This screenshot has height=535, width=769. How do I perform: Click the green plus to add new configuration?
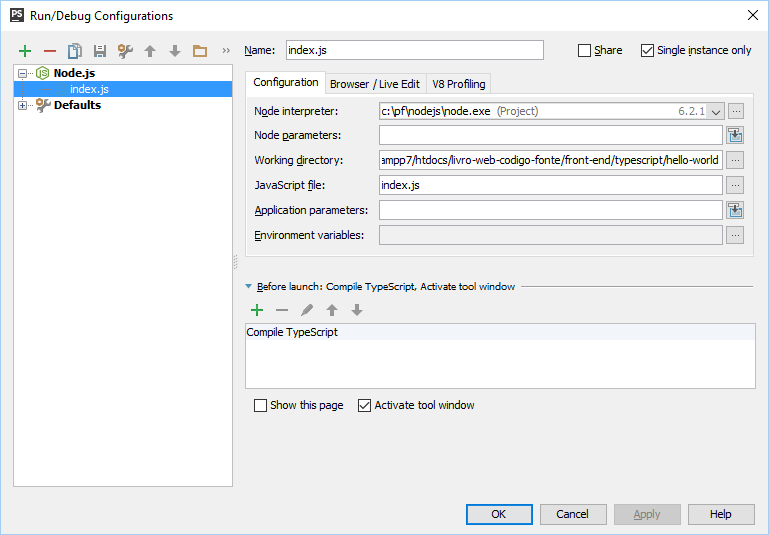tap(25, 51)
